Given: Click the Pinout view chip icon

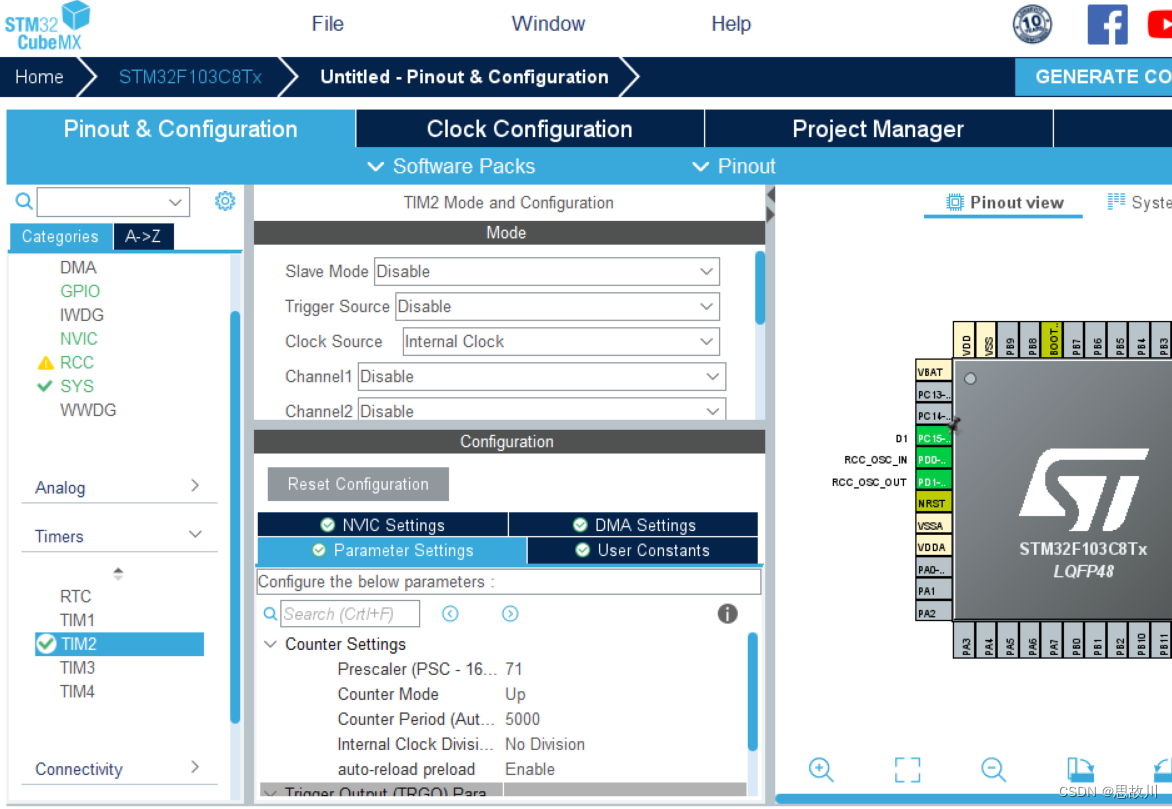Looking at the screenshot, I should [x=954, y=202].
